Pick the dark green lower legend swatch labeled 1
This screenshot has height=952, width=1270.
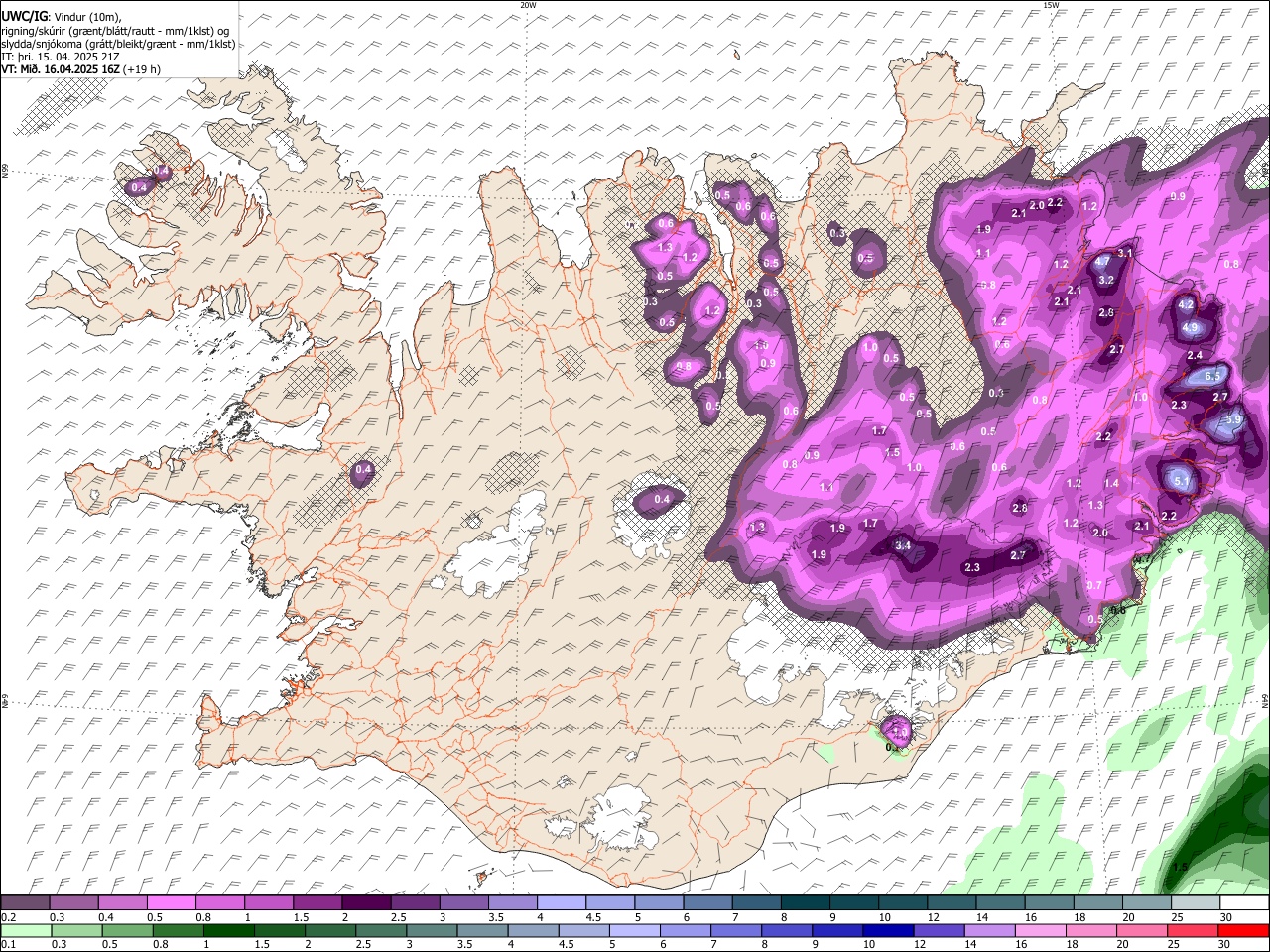click(x=228, y=931)
